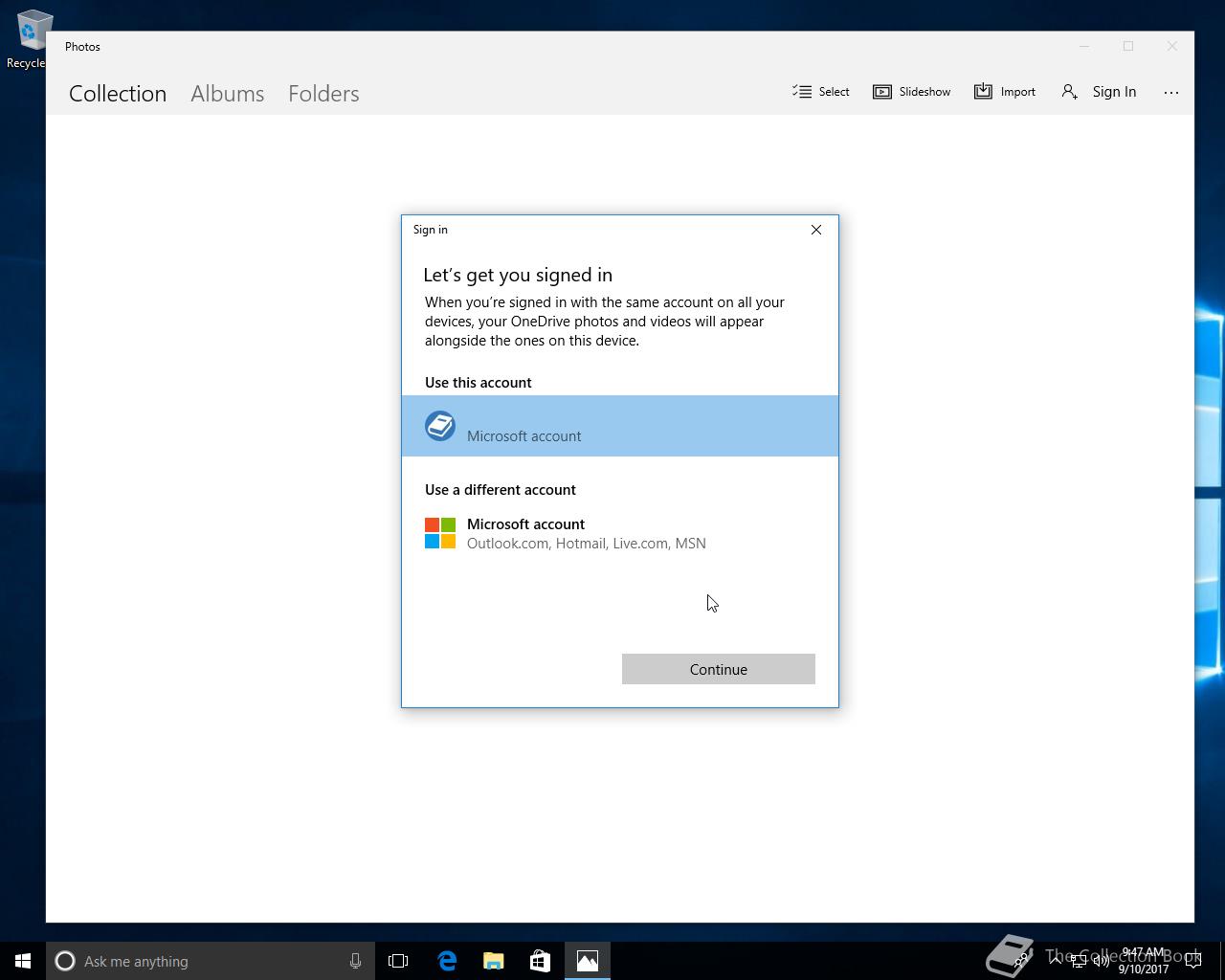Switch to the Collection tab
The width and height of the screenshot is (1225, 980).
point(118,93)
